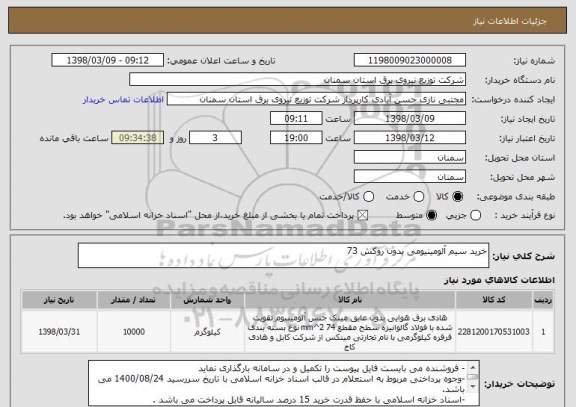The image size is (576, 407).
Task: Choose the جزیی purchase process option
Action: pos(475,216)
